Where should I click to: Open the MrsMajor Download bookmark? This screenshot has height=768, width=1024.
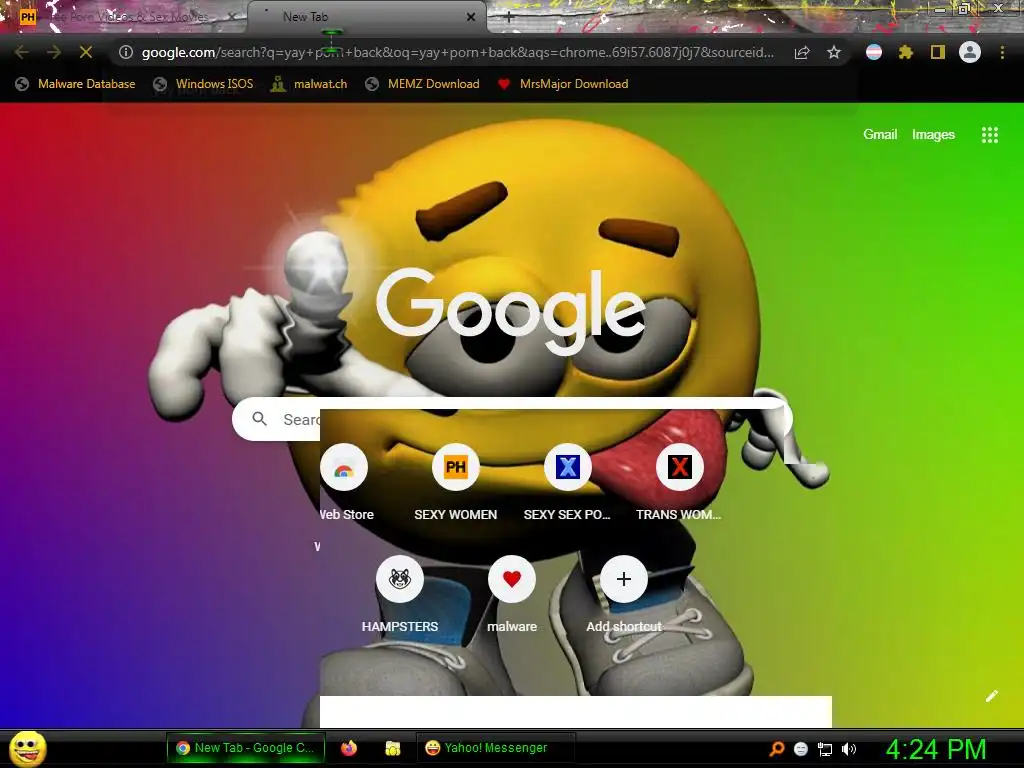point(562,84)
